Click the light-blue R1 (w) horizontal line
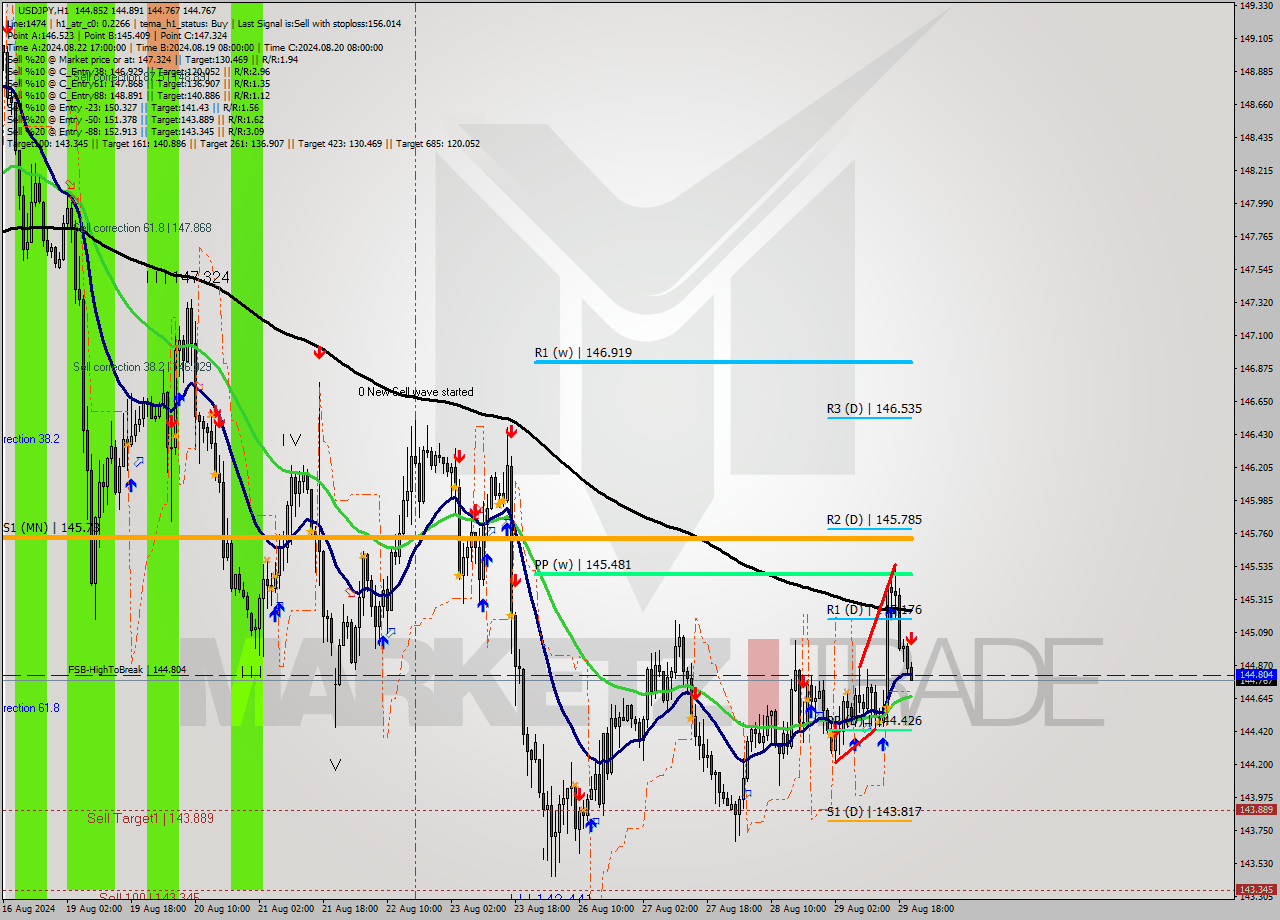The height and width of the screenshot is (920, 1280). pyautogui.click(x=723, y=361)
